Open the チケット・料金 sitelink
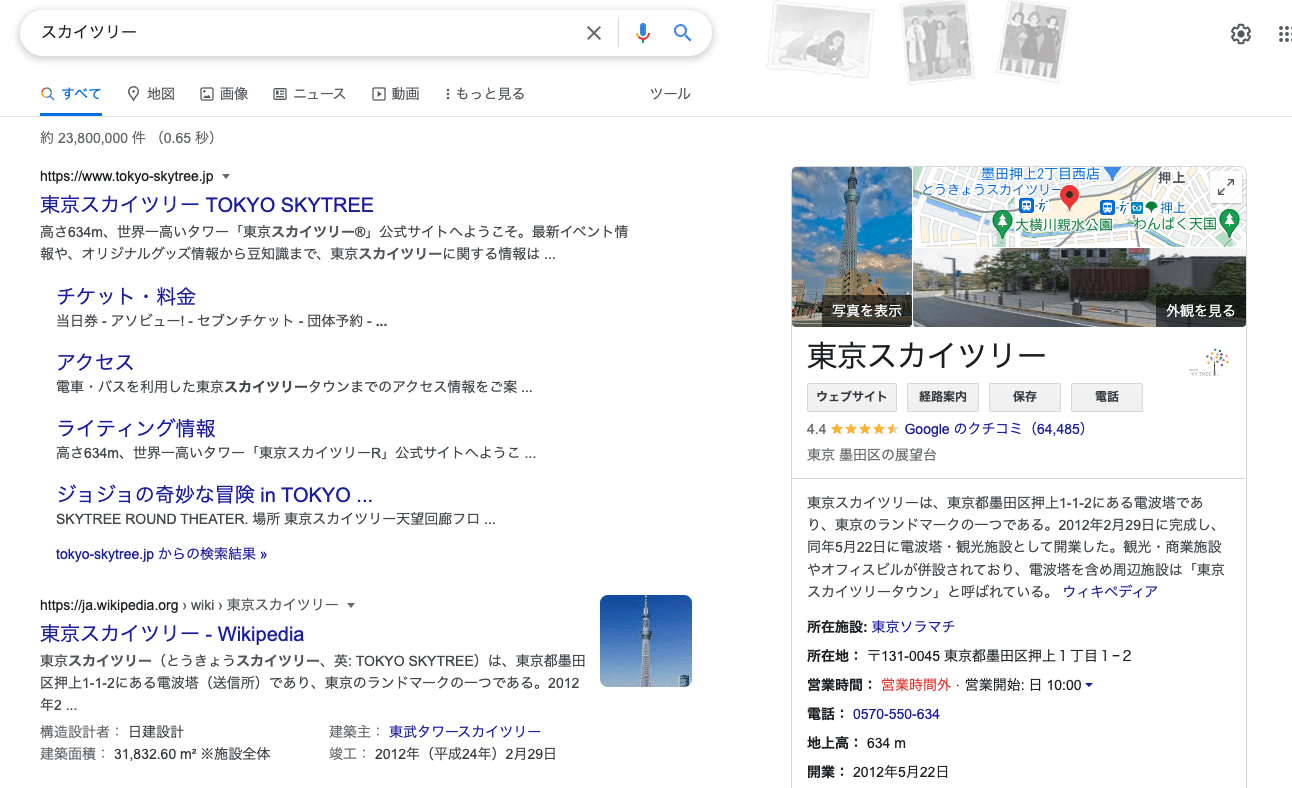 point(126,296)
